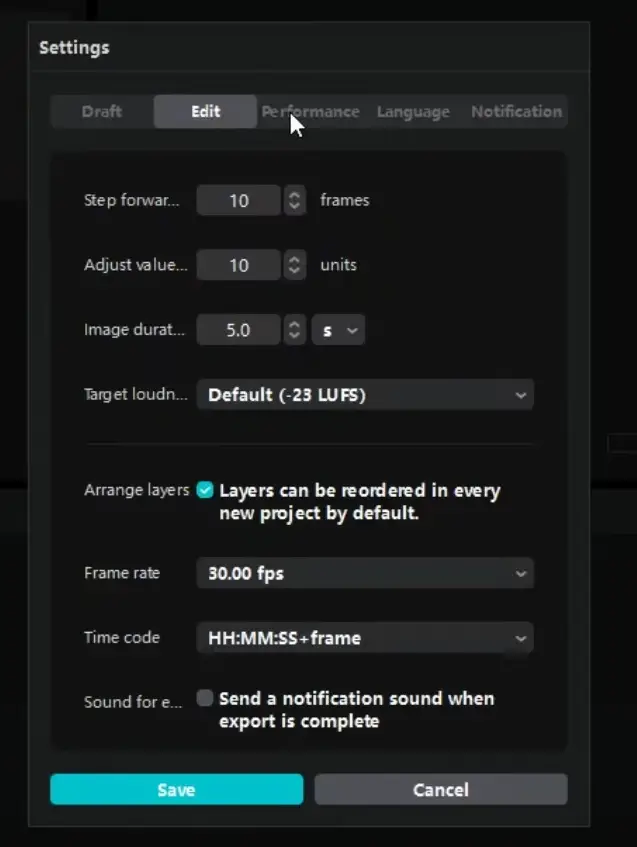637x847 pixels.
Task: Open the Language settings tab
Action: (413, 111)
